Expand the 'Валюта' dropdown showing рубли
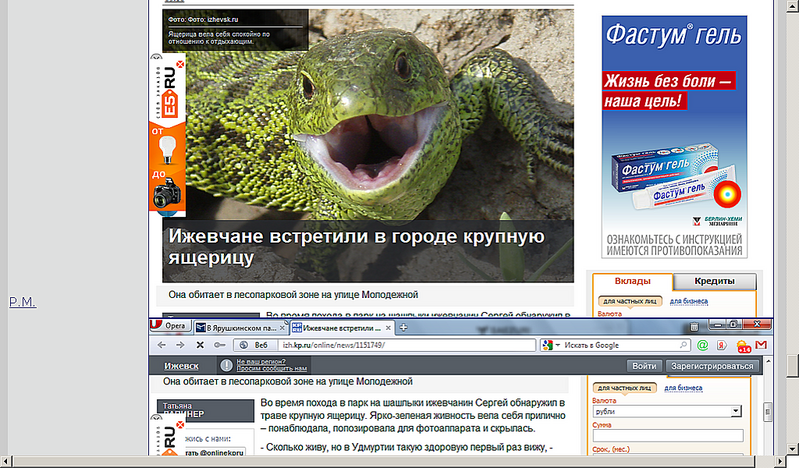The width and height of the screenshot is (799, 468). pos(667,411)
